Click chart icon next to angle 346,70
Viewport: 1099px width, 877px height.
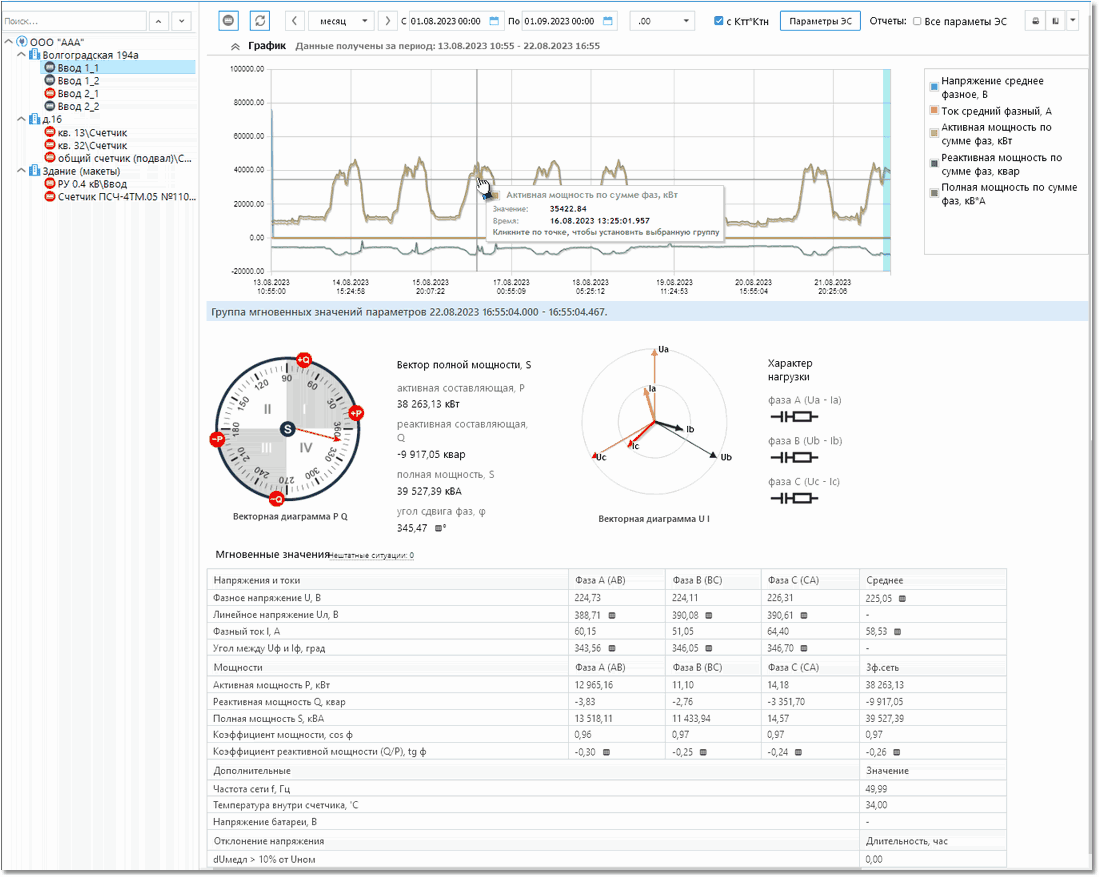pos(804,648)
